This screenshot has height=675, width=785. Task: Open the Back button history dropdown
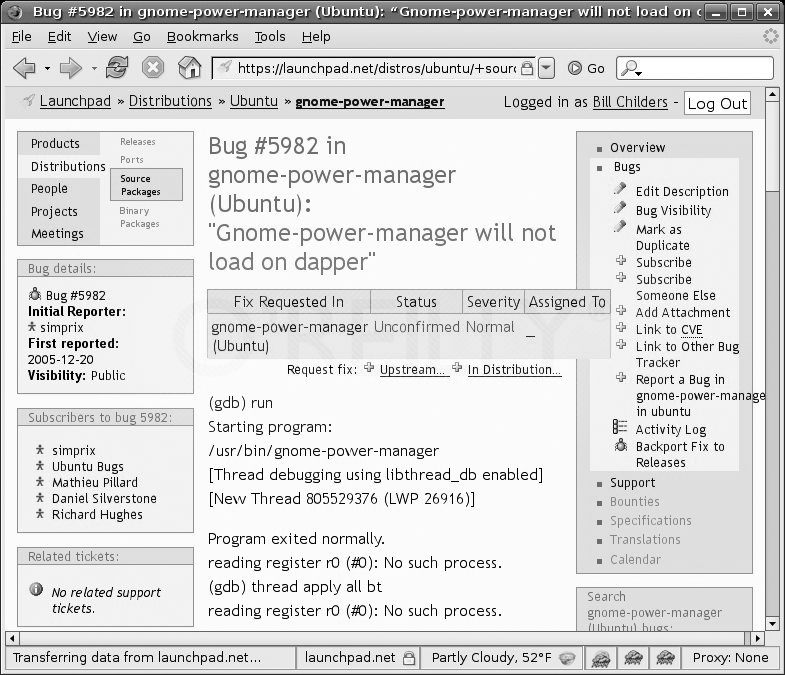(x=47, y=69)
